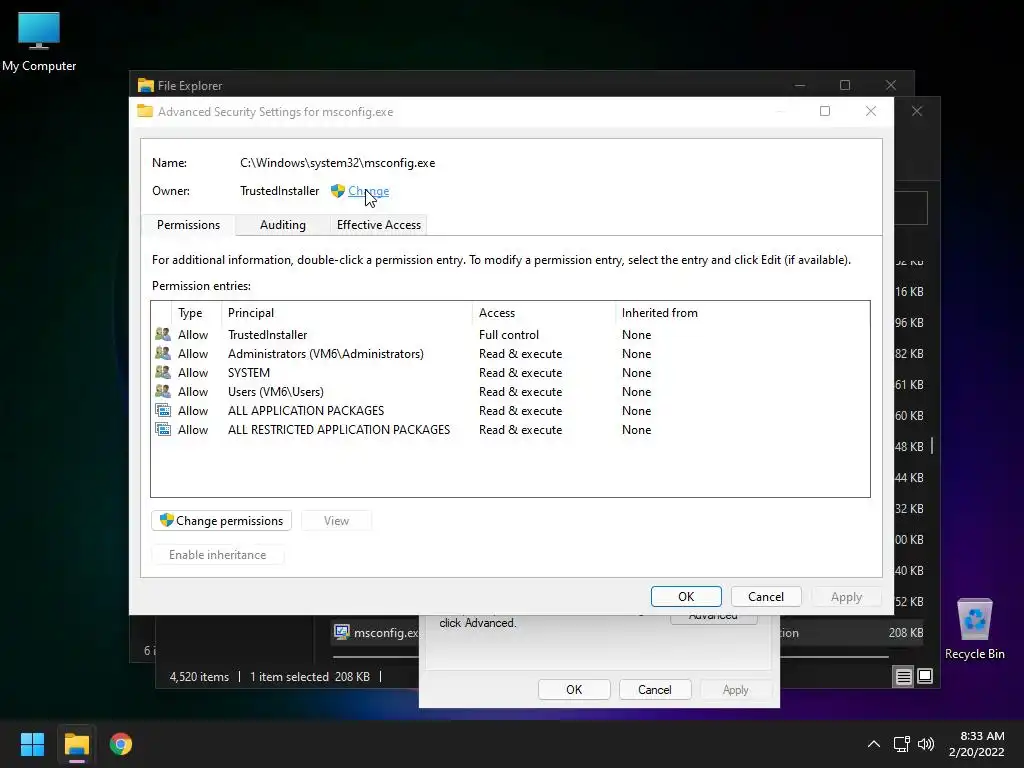Open the Effective Access tab
This screenshot has height=768, width=1024.
tap(379, 225)
